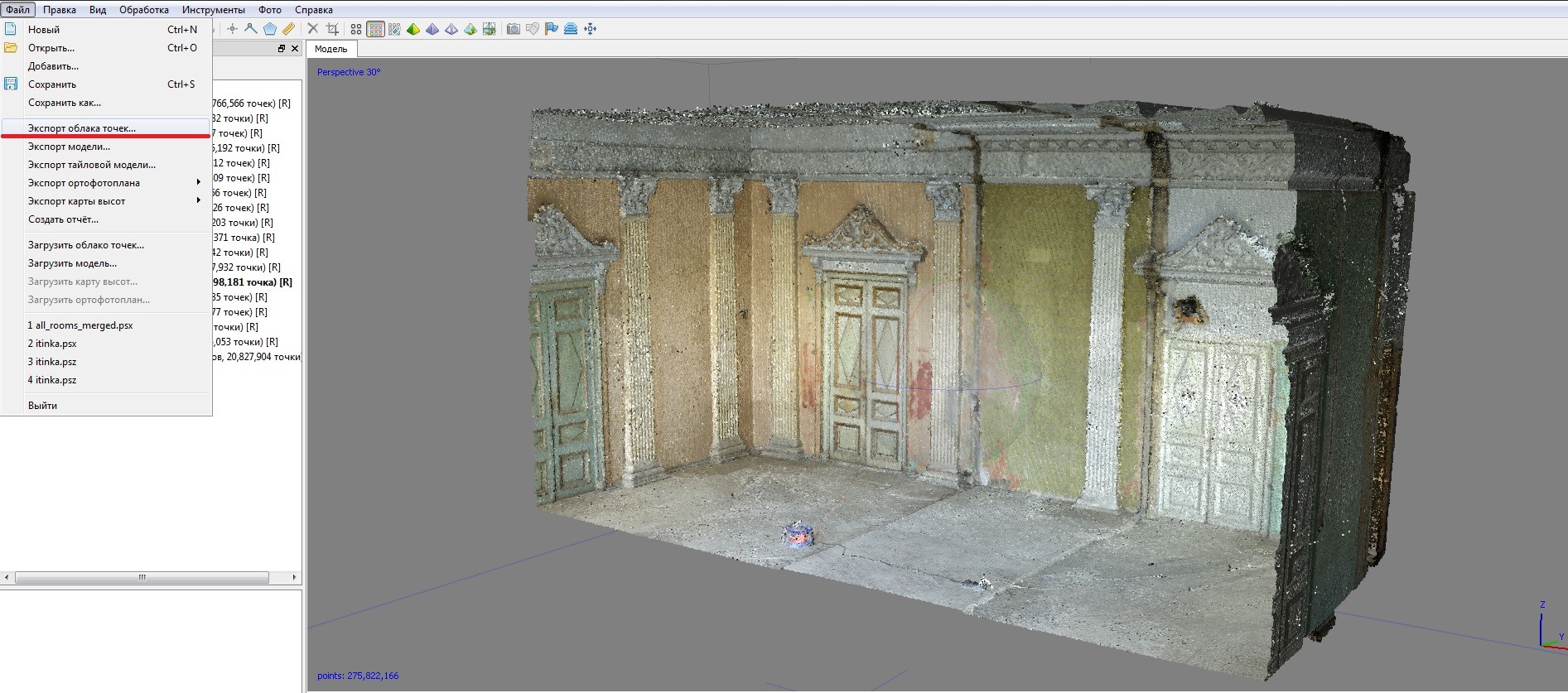
Task: Toggle the dense cloud view icon
Action: [375, 29]
